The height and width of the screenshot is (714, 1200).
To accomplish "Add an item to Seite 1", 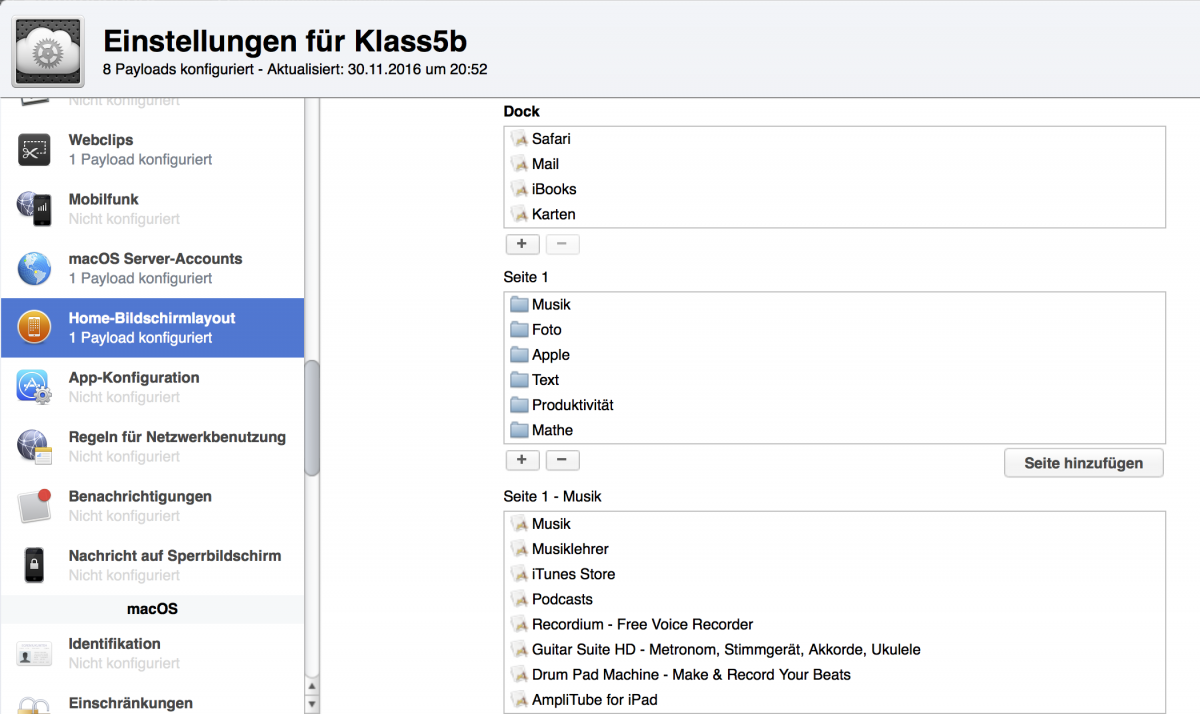I will tap(523, 460).
